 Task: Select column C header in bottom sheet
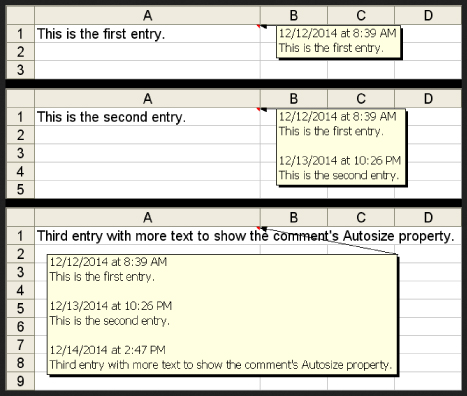coord(361,218)
